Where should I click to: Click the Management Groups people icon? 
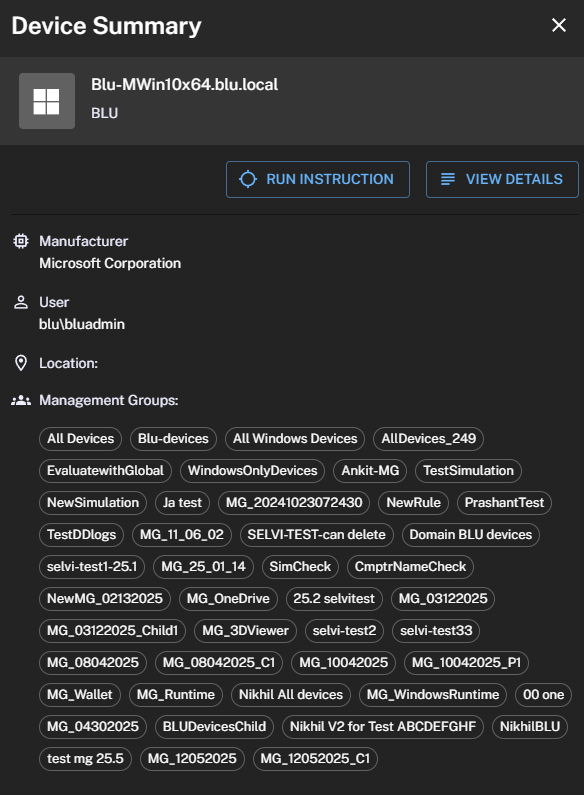[x=21, y=401]
